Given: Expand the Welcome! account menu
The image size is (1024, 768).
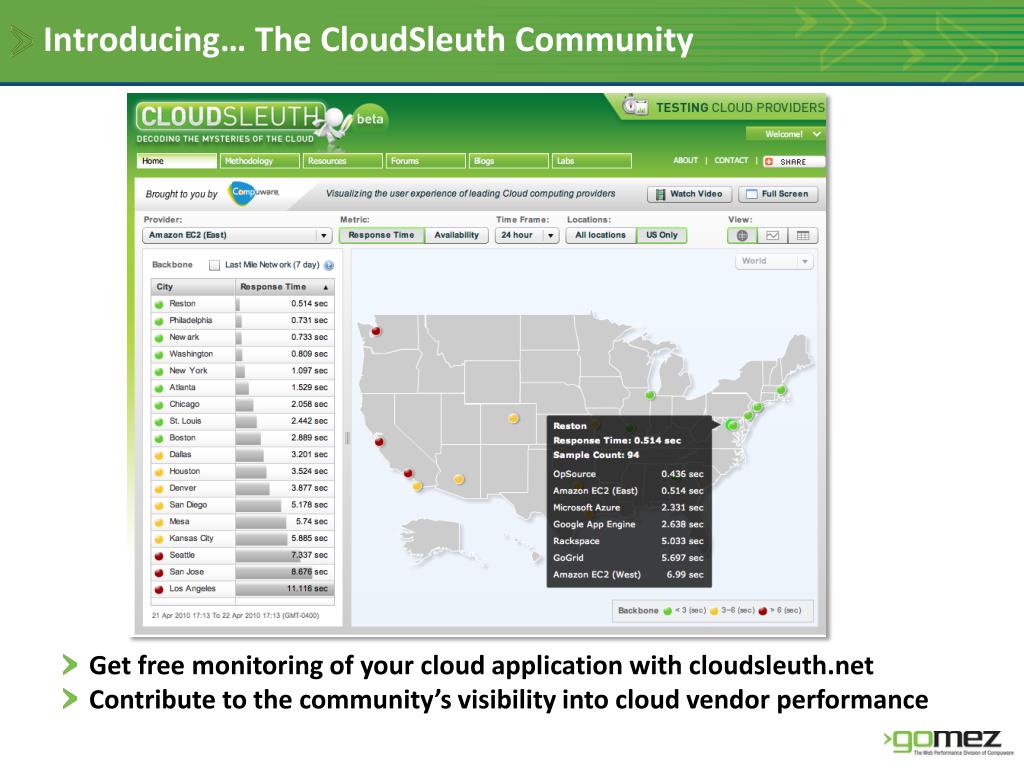Looking at the screenshot, I should point(785,134).
